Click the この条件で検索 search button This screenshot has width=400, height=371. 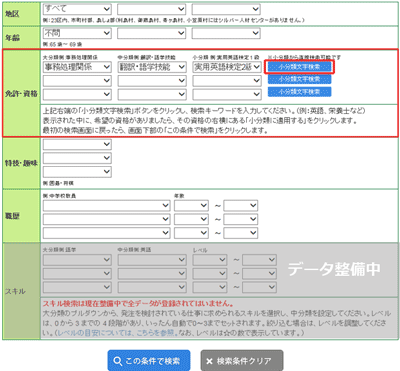click(149, 361)
